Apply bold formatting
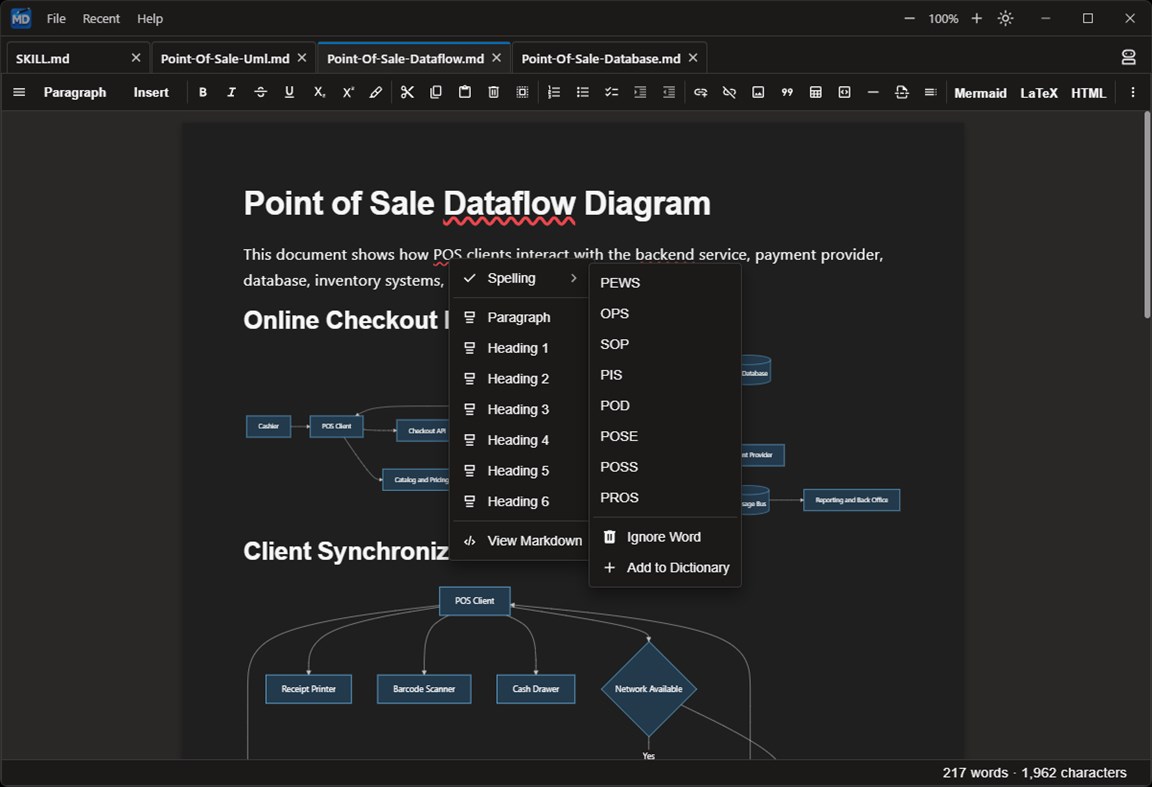Screen dimensions: 1152x787 tap(203, 92)
